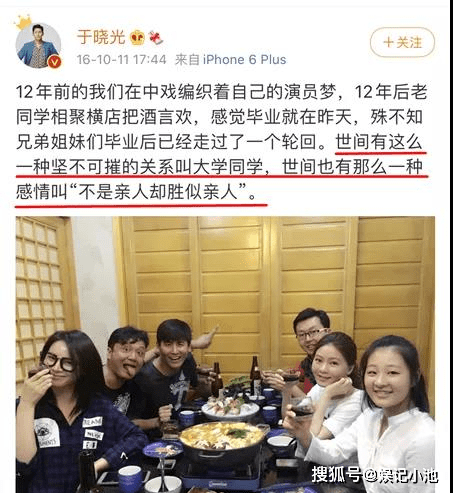453x493 pixels.
Task: Click the red ribbon badge beside the crown
Action: click(x=155, y=37)
